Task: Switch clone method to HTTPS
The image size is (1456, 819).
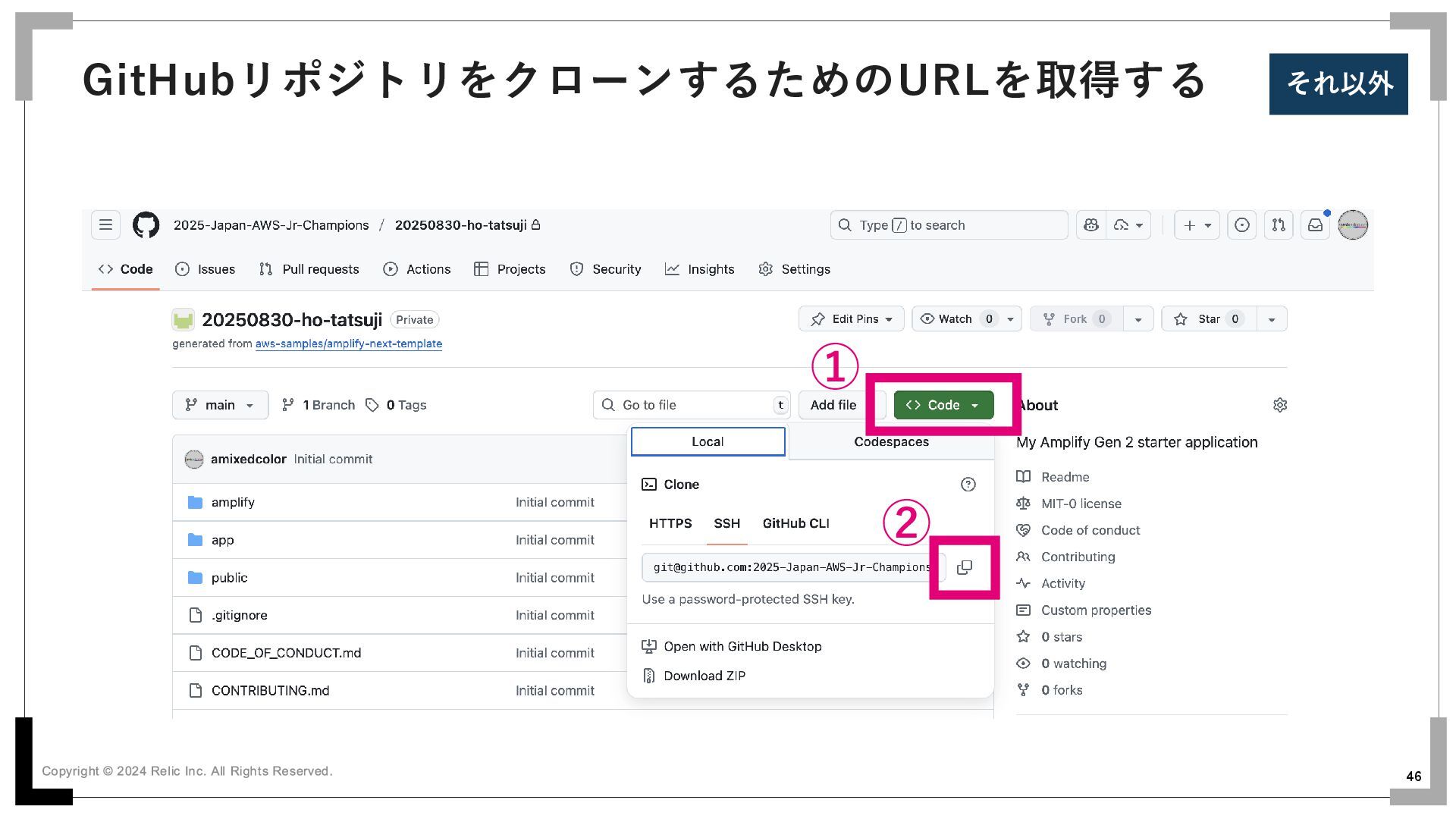Action: [670, 524]
